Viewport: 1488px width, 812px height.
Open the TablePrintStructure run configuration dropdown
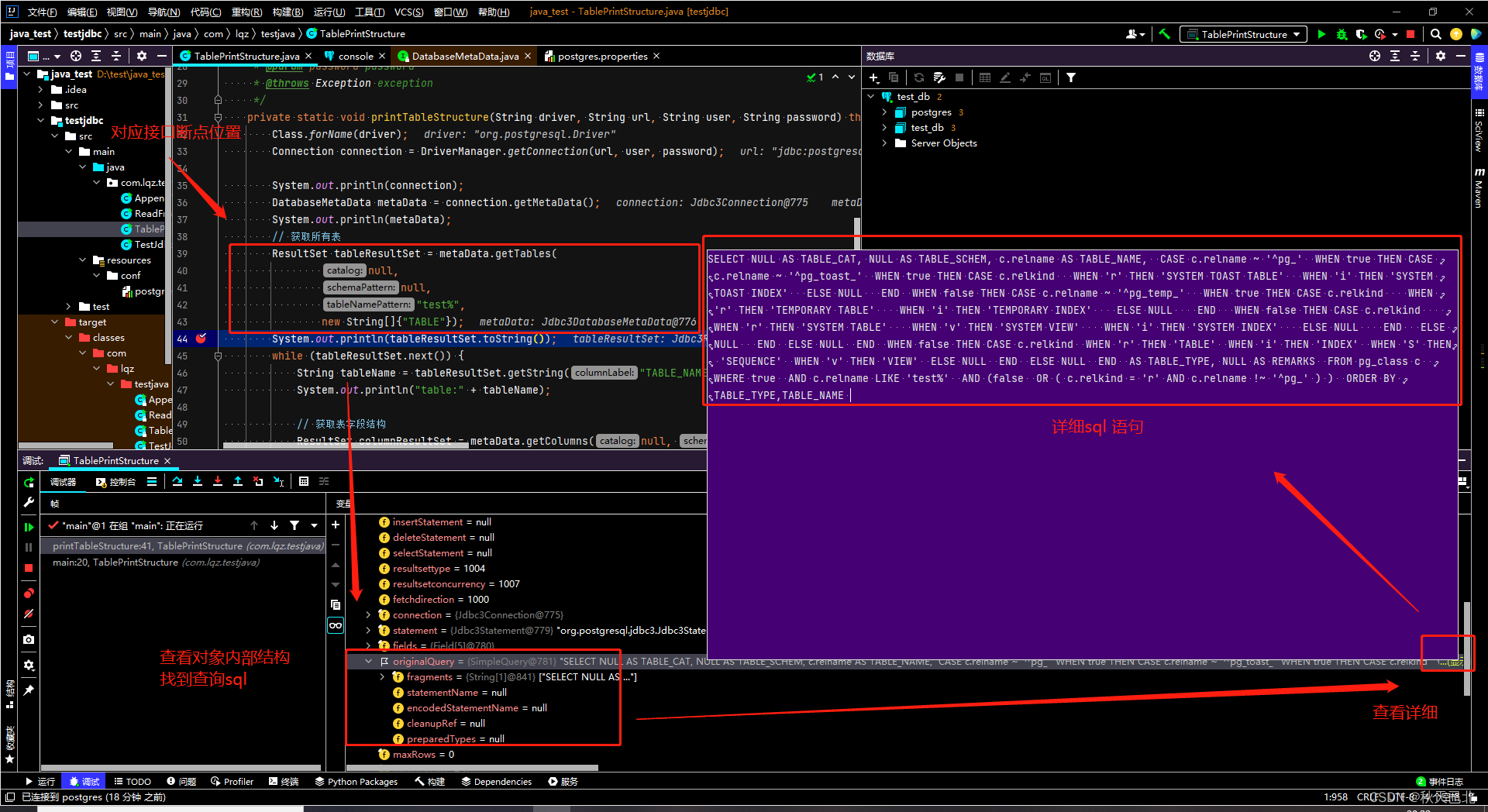pos(1243,34)
